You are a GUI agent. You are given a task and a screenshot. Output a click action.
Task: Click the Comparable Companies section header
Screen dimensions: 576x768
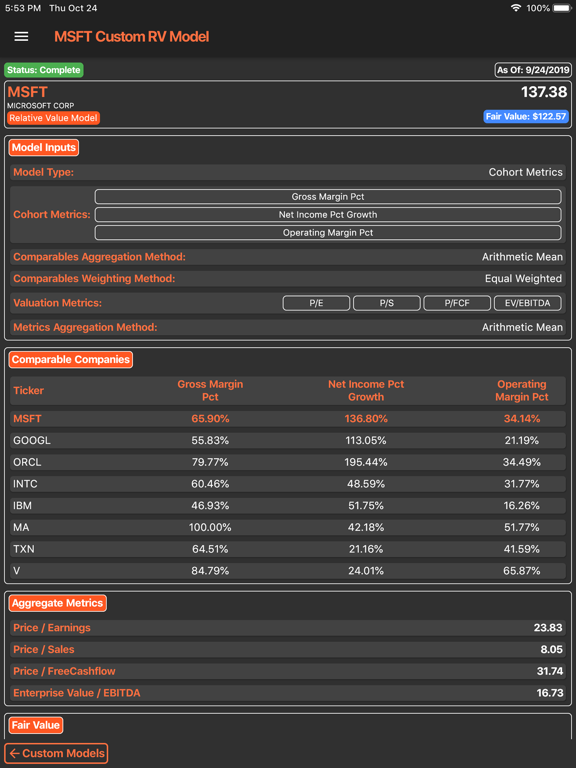click(x=71, y=360)
